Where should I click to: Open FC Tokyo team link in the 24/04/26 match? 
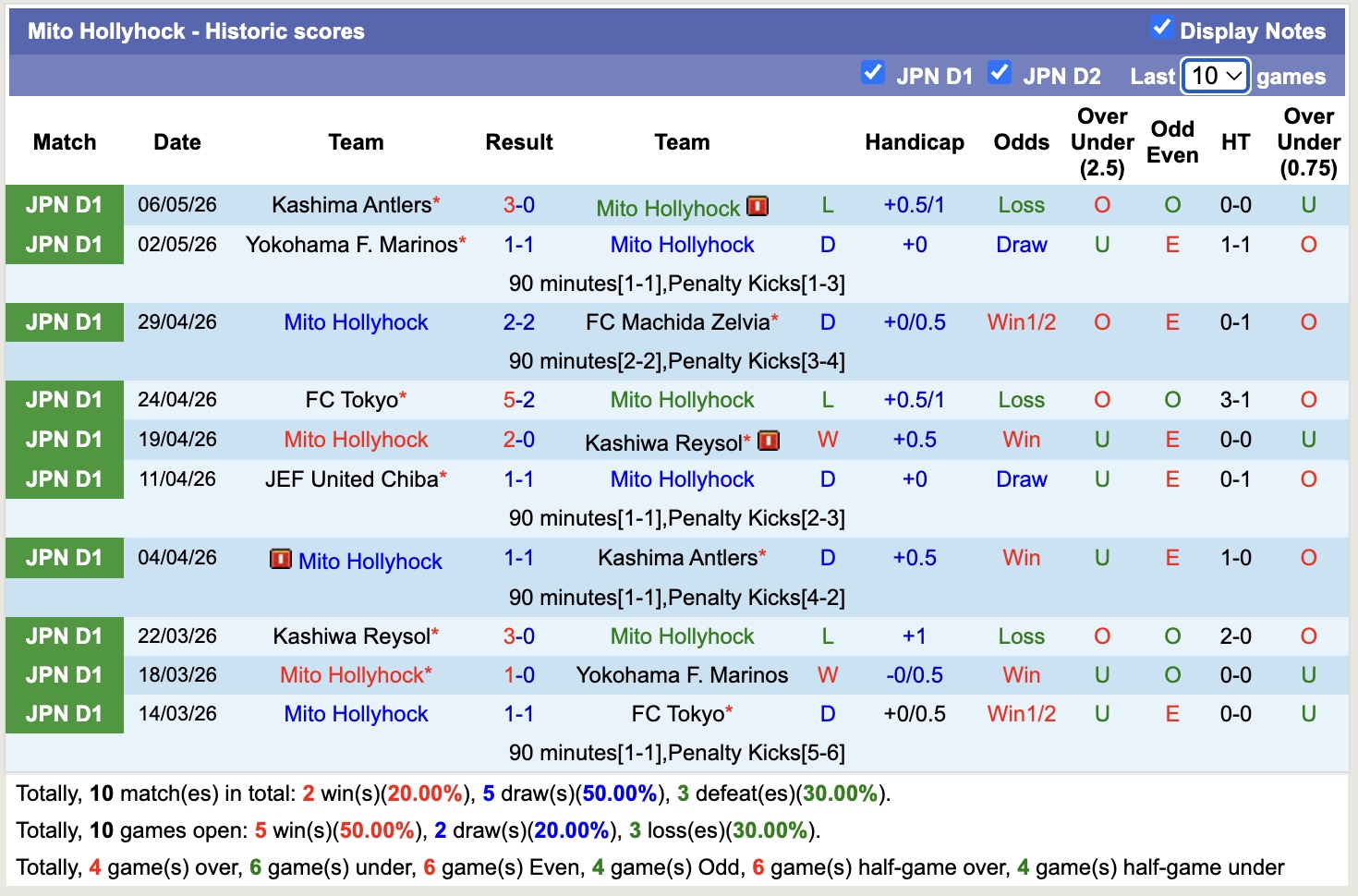(352, 400)
